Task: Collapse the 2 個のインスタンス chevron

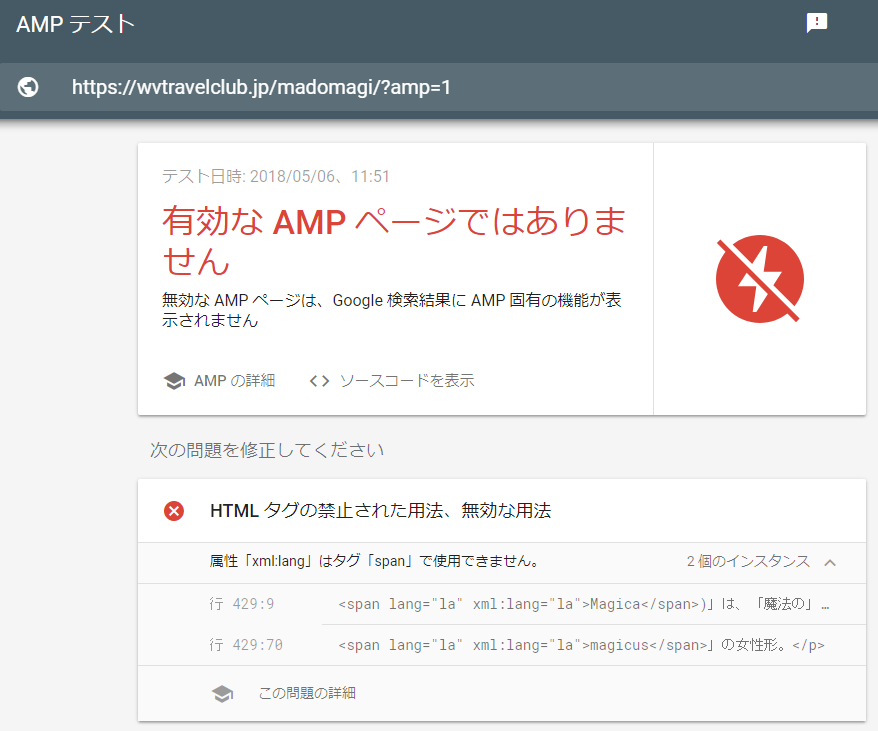Action: click(830, 562)
